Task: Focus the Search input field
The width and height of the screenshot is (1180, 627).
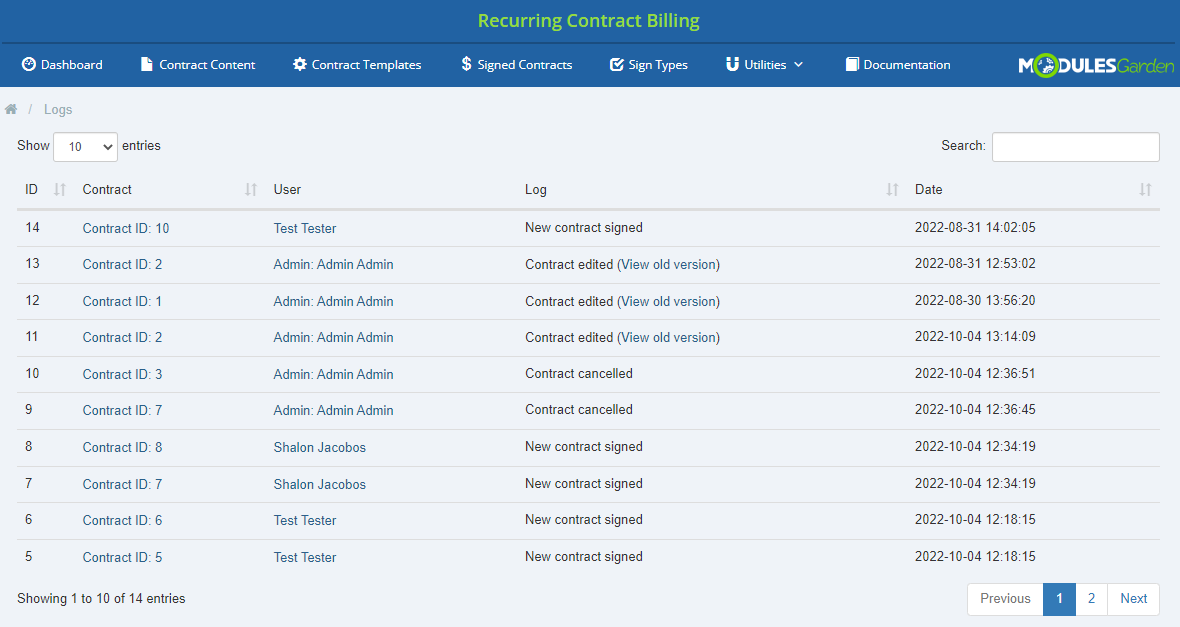Action: point(1075,147)
